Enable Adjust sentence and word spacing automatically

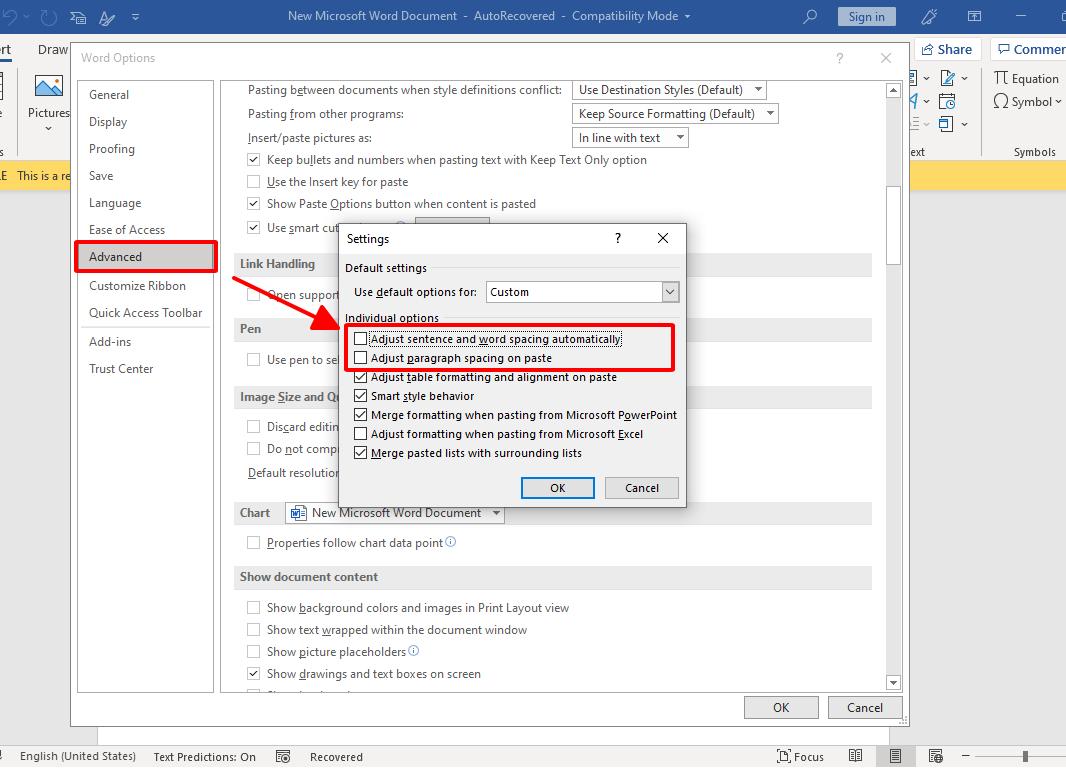pos(360,338)
